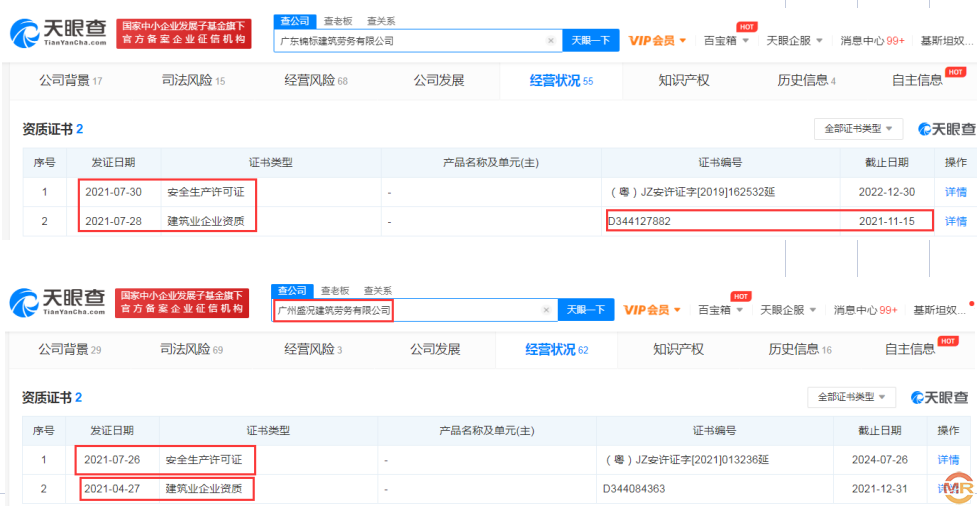Click expiry date 2021-12-31
Screen dimensions: 977x506
pyautogui.click(x=880, y=488)
